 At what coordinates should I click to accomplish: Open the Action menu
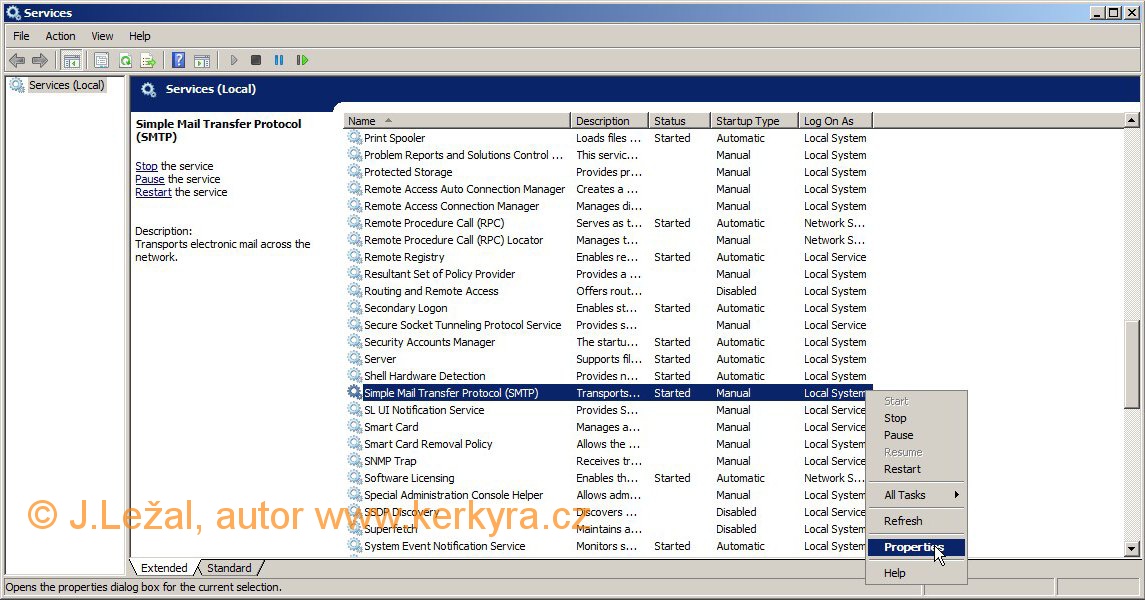60,36
